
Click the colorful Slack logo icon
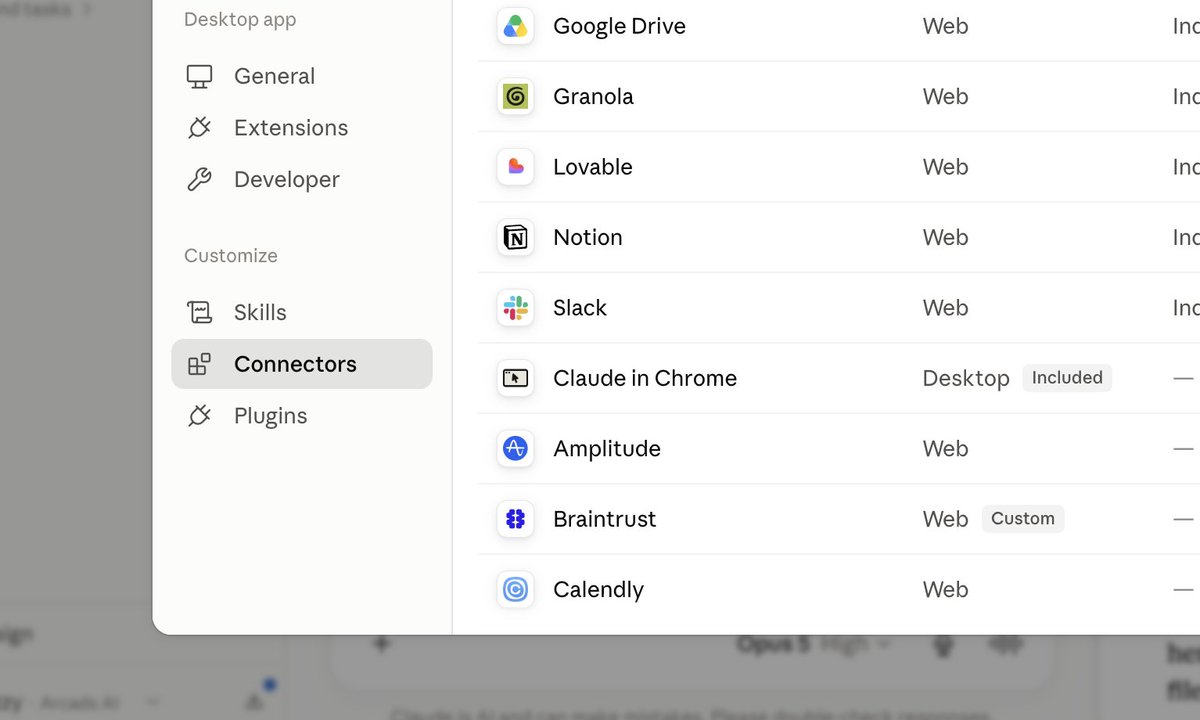click(516, 308)
